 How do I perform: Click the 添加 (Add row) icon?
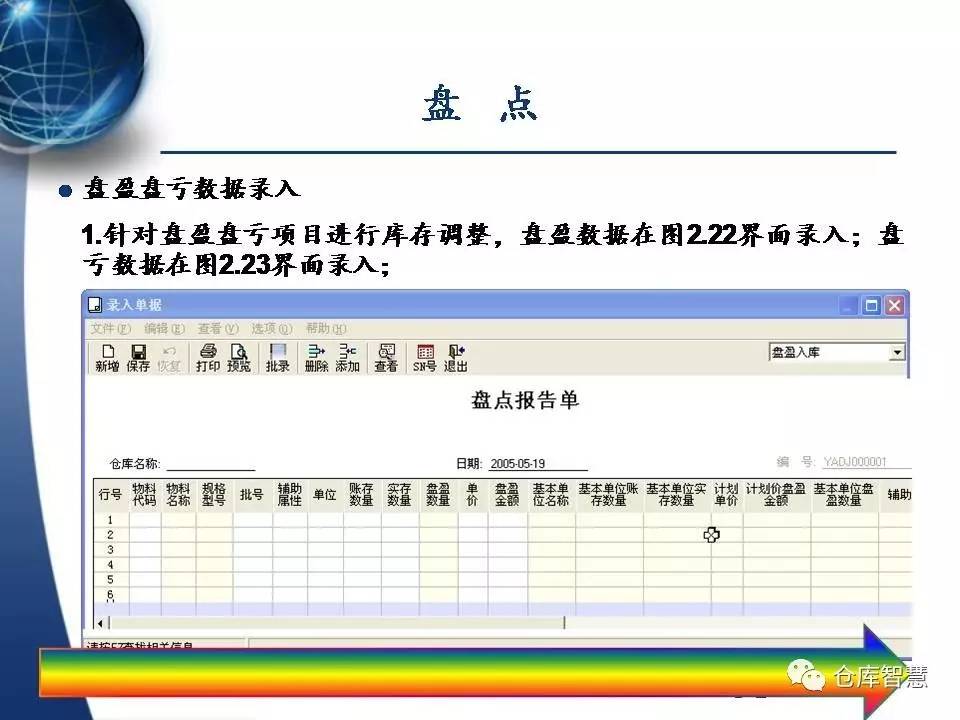[347, 357]
